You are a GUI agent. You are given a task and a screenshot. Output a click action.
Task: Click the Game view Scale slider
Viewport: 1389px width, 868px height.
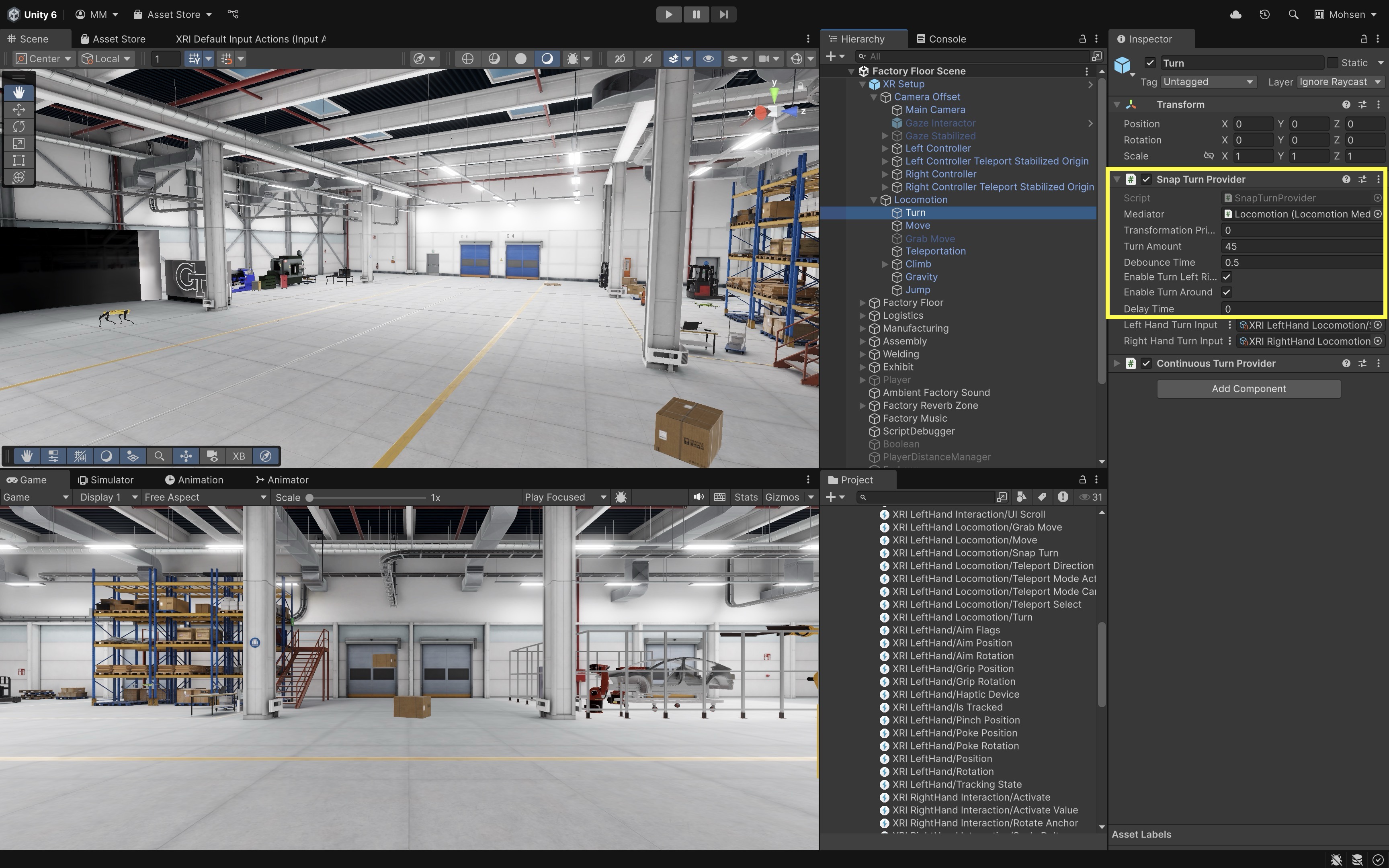click(367, 498)
